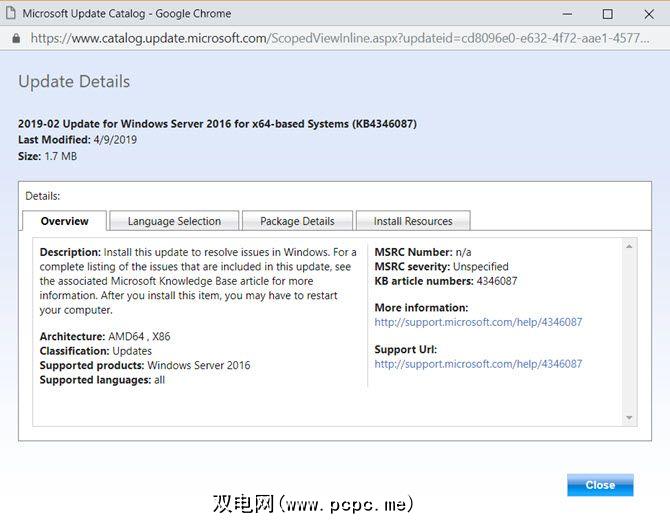Click the MSRC Number n/a line
Screen dimensions: 670x527
(x=423, y=252)
